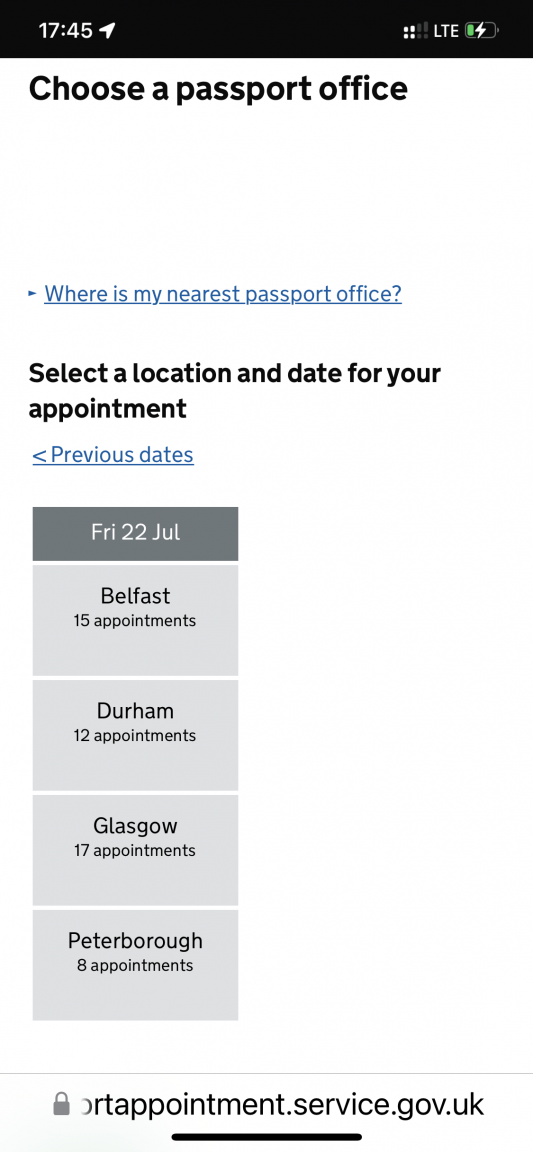The height and width of the screenshot is (1152, 533).
Task: Go to Previous dates
Action: (x=113, y=455)
